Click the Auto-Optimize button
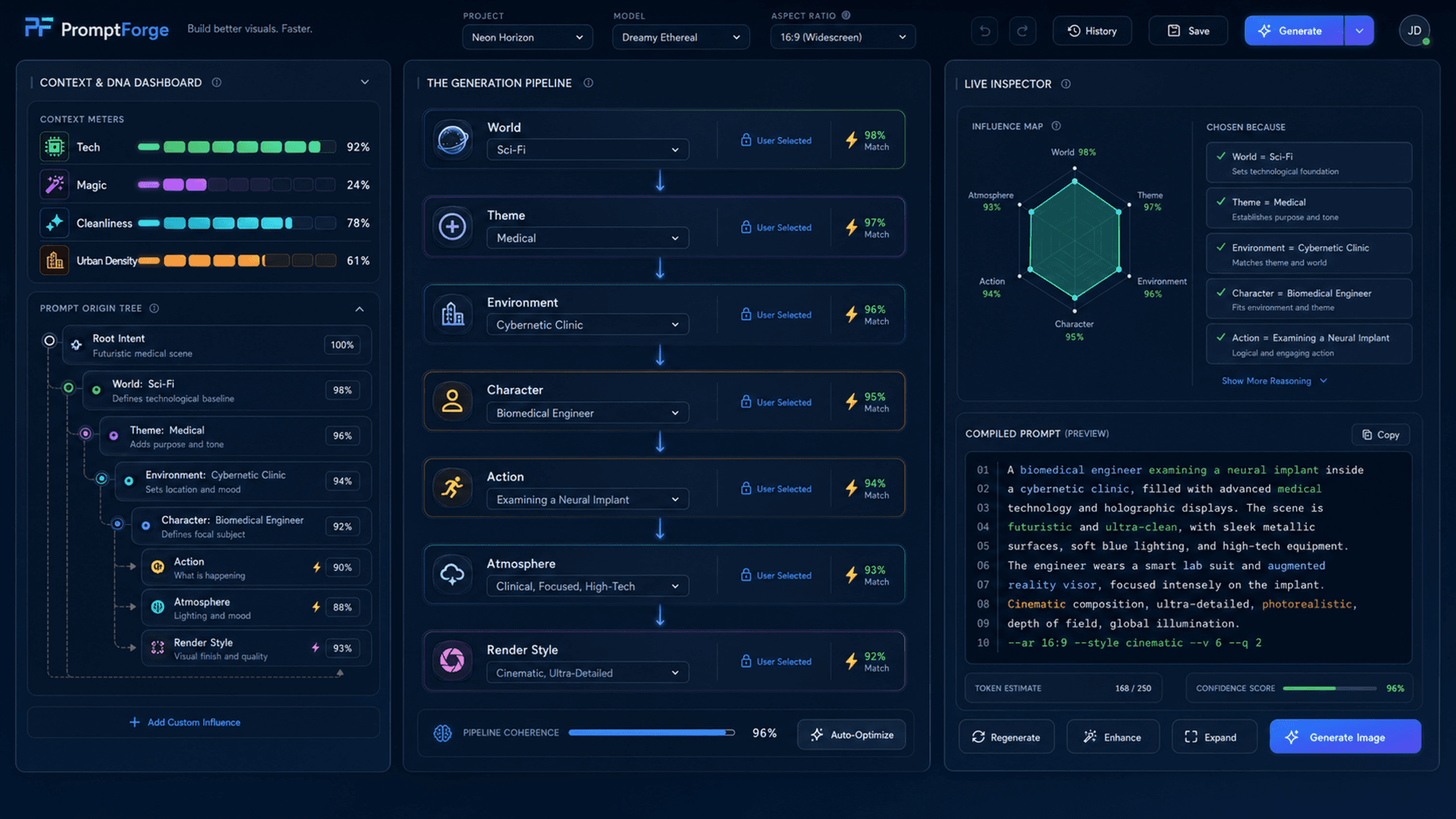Viewport: 1456px width, 819px height. point(852,734)
